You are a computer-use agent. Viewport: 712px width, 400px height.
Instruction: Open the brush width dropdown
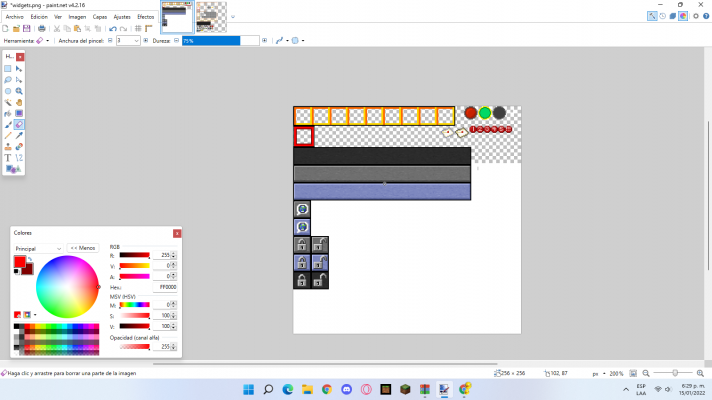135,41
